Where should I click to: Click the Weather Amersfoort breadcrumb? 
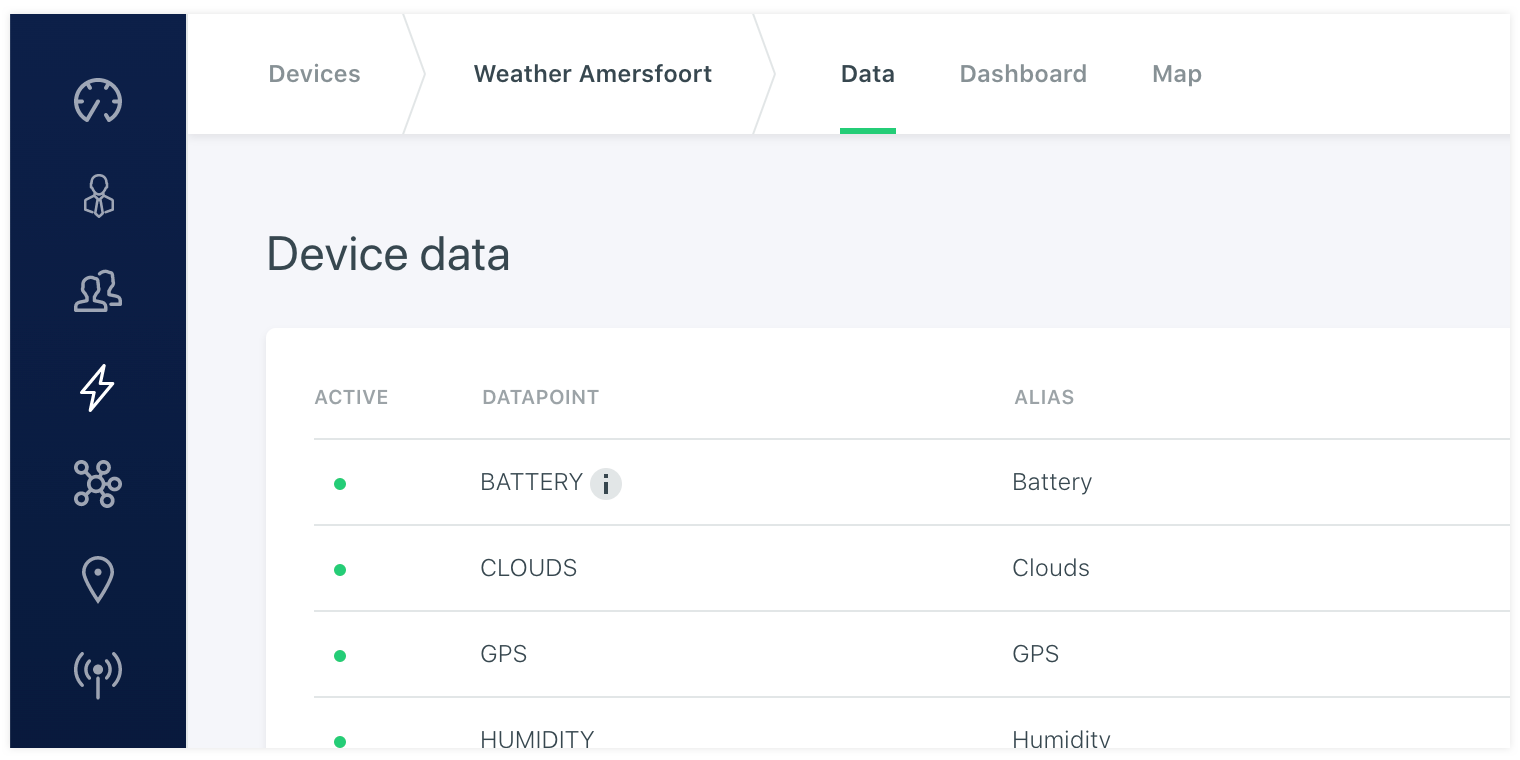[592, 74]
